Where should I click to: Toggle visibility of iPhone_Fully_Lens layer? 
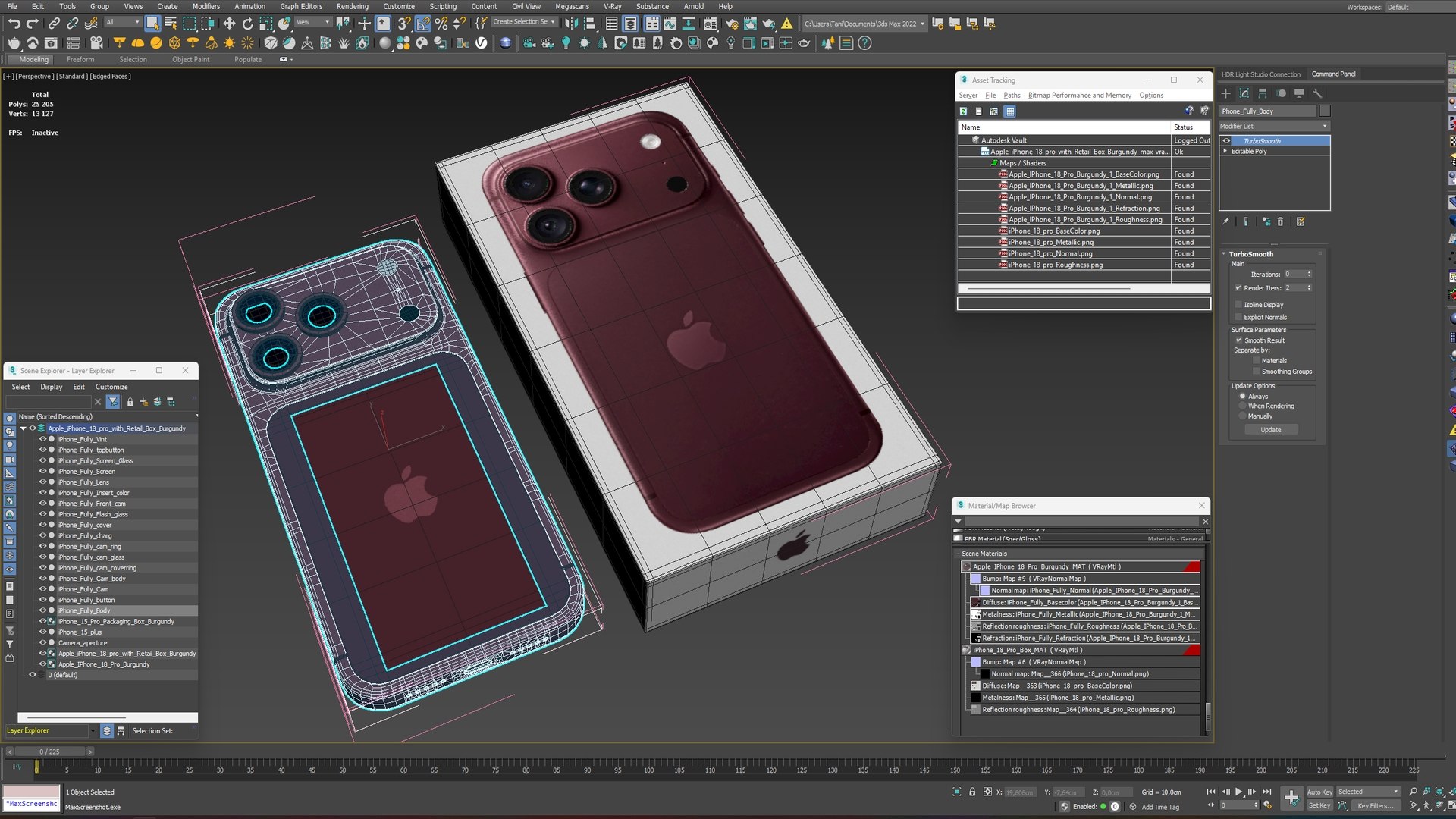point(42,482)
